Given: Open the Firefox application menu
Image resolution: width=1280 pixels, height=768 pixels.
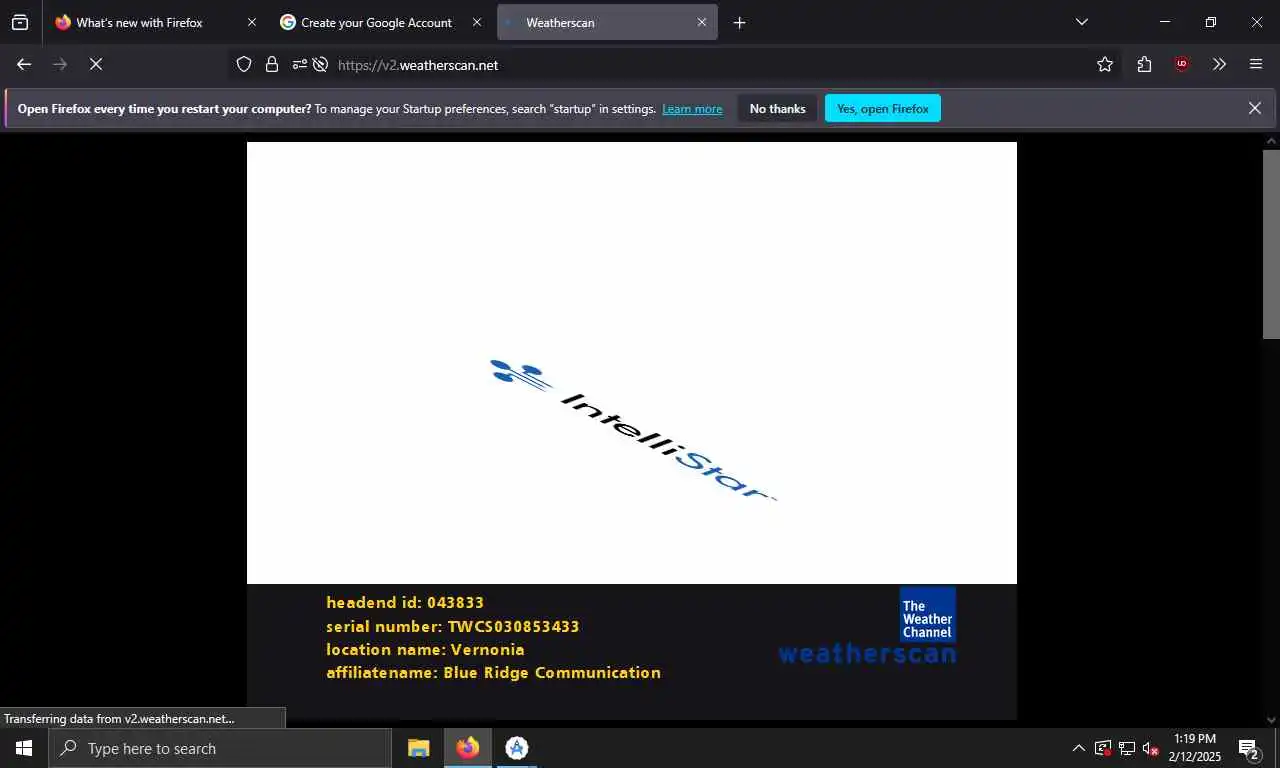Looking at the screenshot, I should [x=1256, y=64].
